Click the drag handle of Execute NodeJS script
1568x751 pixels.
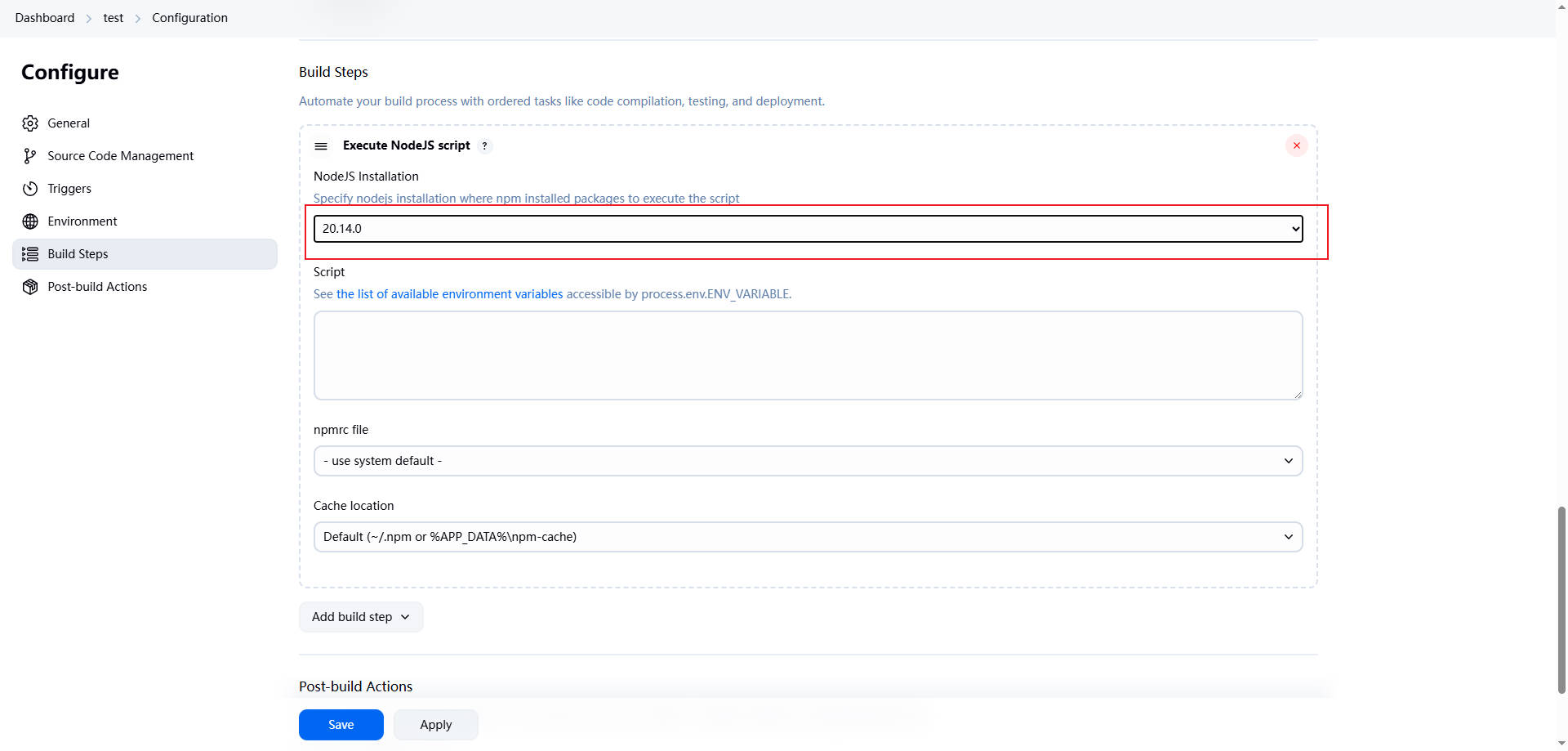pyautogui.click(x=321, y=146)
